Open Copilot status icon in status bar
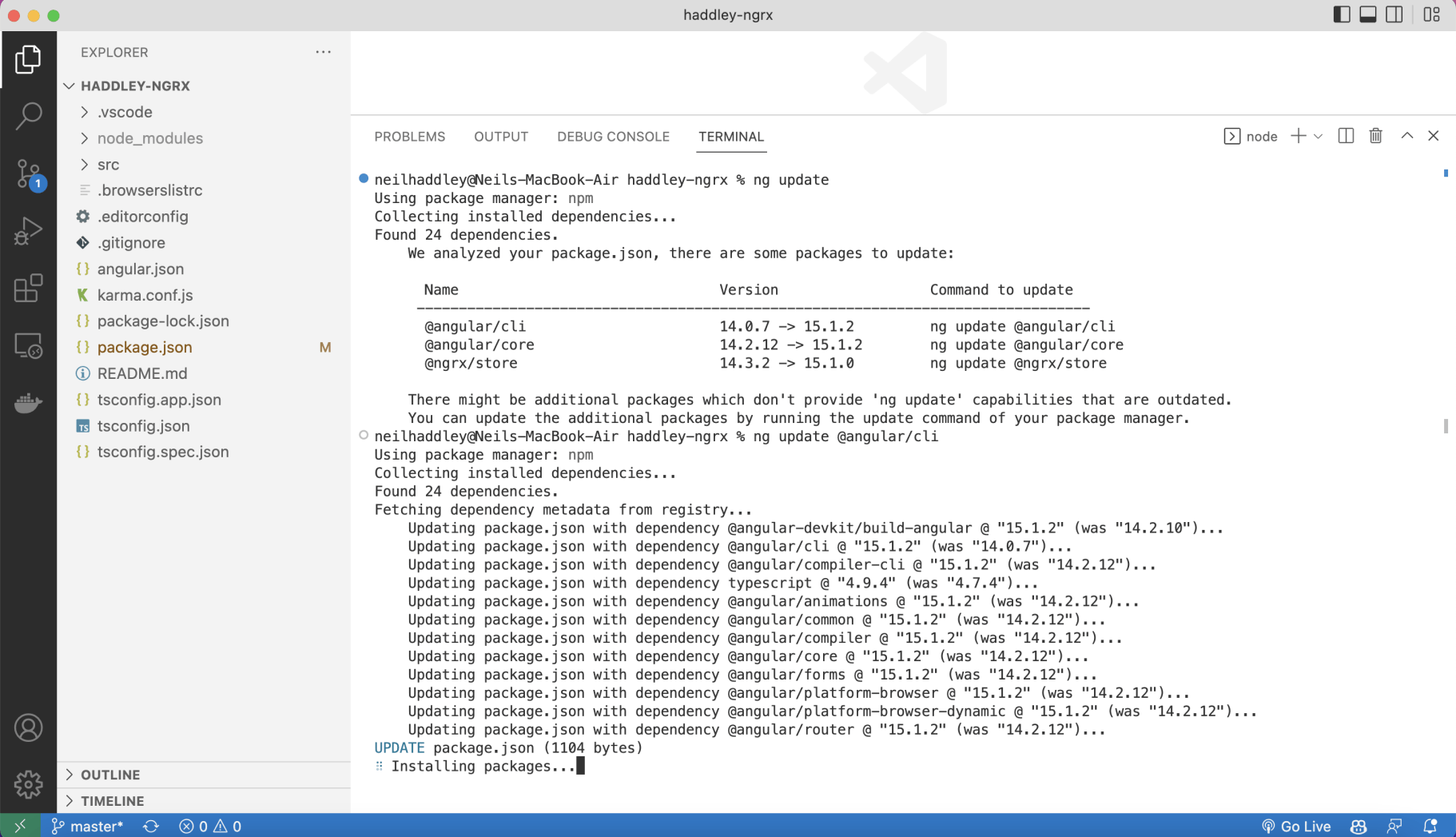Screen dimensions: 1456x837 (1358, 826)
